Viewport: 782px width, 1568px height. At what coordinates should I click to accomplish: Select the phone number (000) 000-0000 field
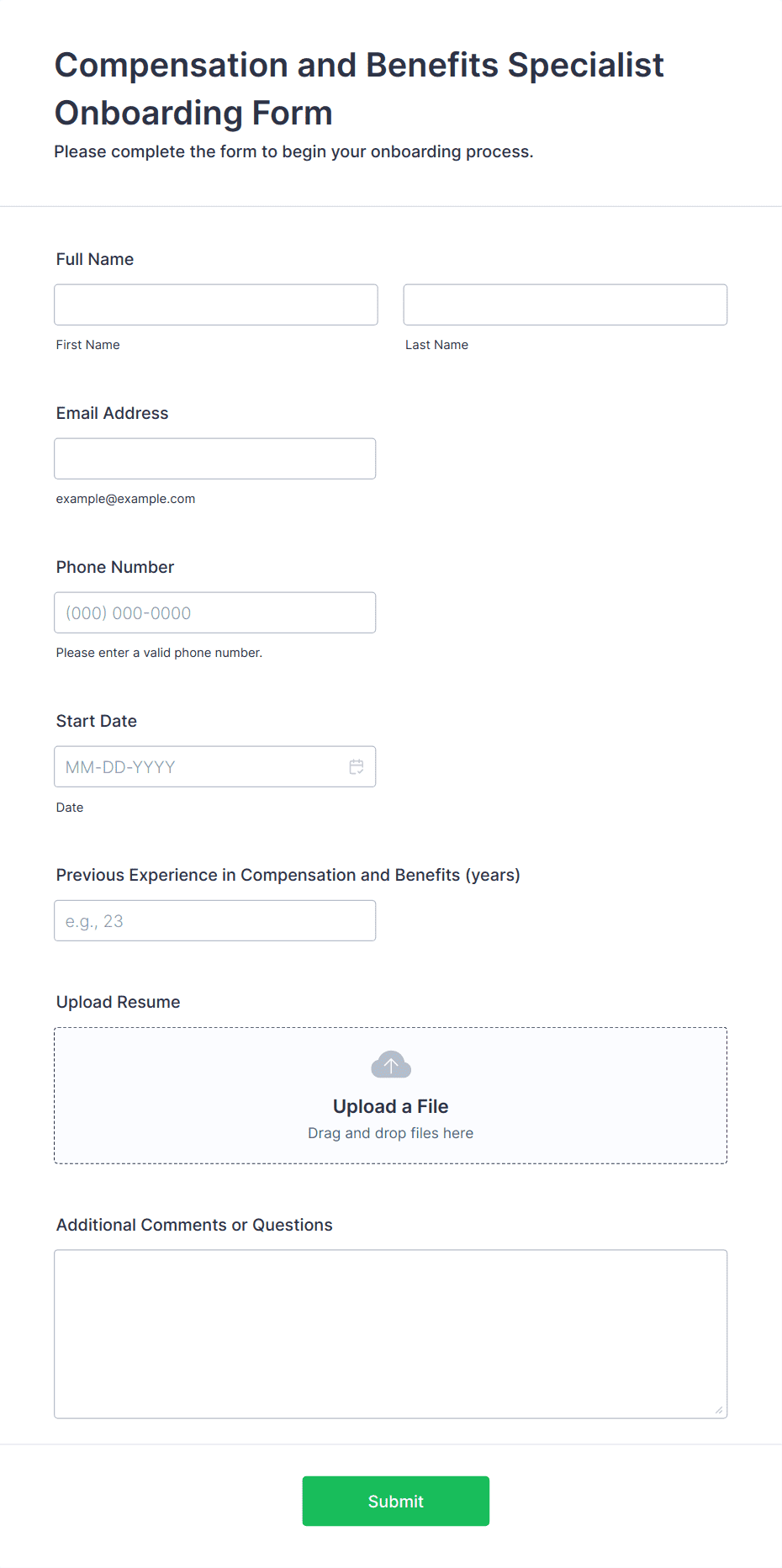[x=215, y=612]
